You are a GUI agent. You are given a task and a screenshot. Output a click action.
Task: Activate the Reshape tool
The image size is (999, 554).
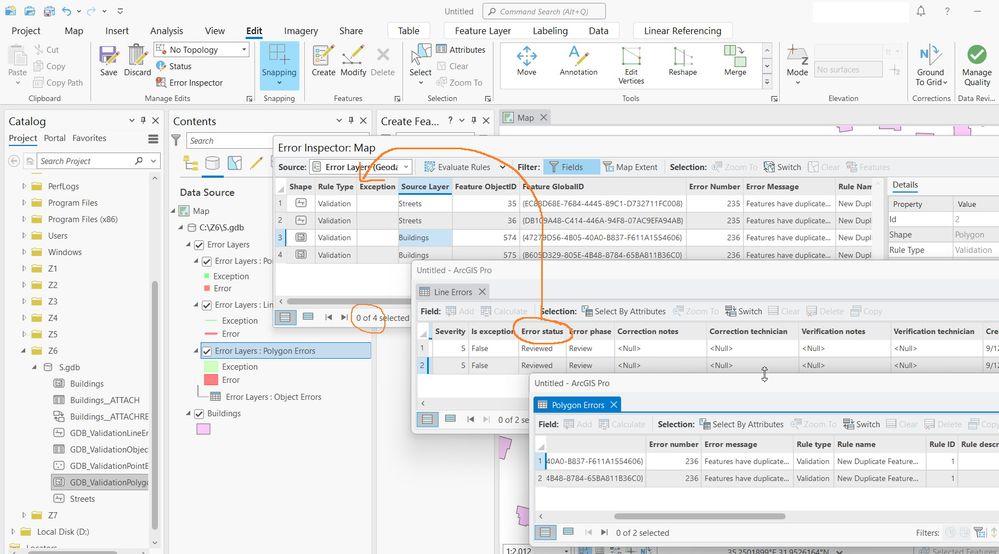pos(682,61)
